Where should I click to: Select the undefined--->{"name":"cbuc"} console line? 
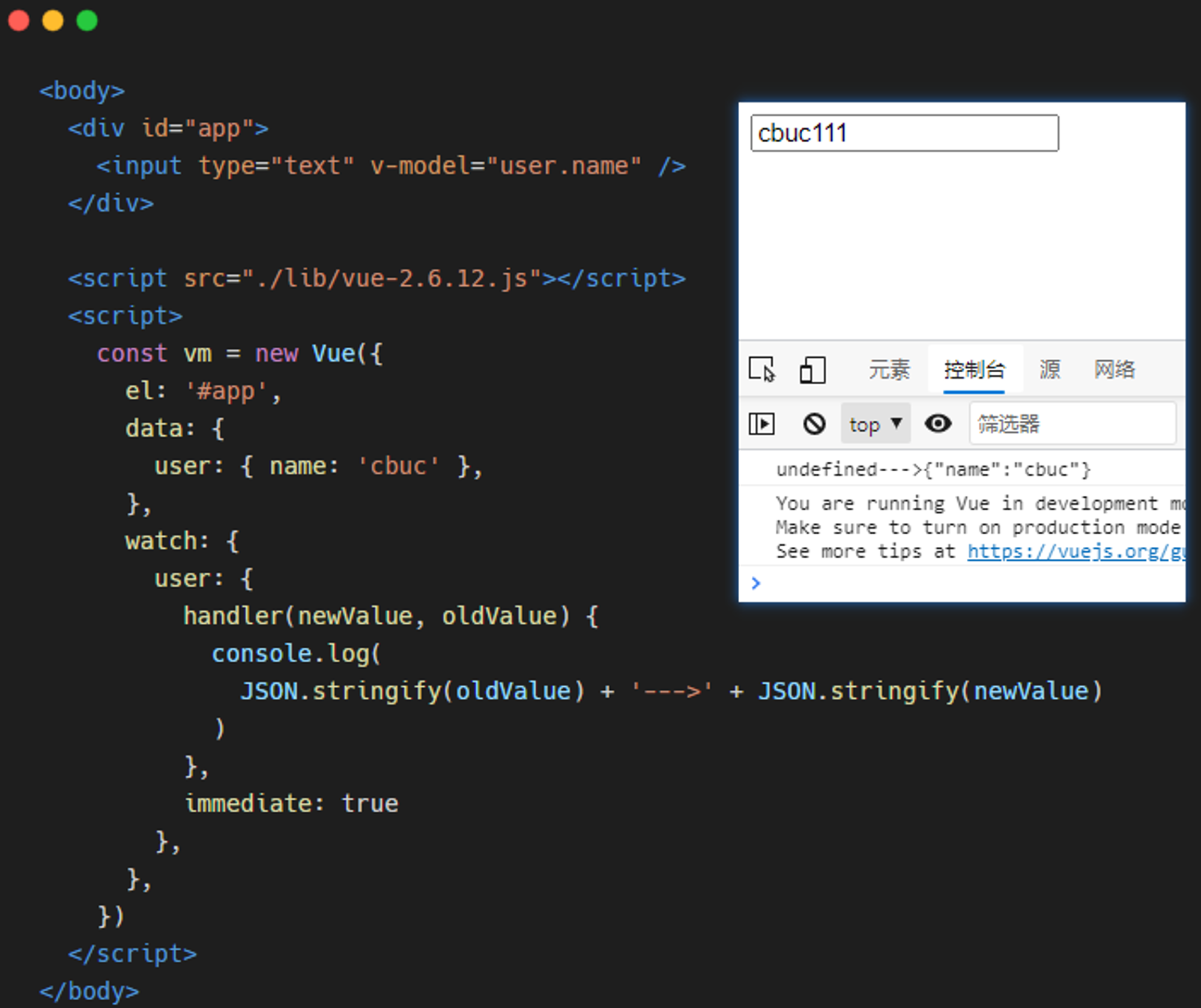pyautogui.click(x=933, y=469)
